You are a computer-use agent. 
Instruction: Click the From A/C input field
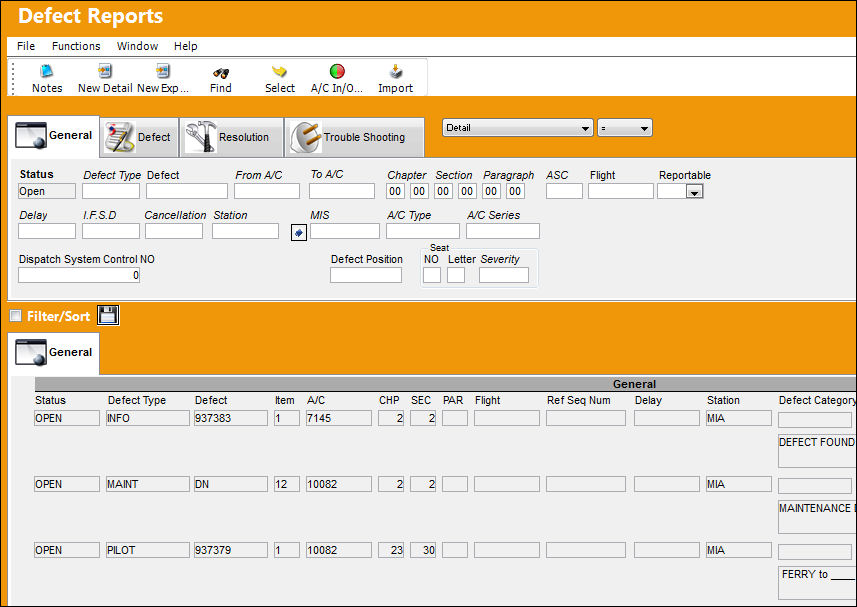[x=267, y=191]
